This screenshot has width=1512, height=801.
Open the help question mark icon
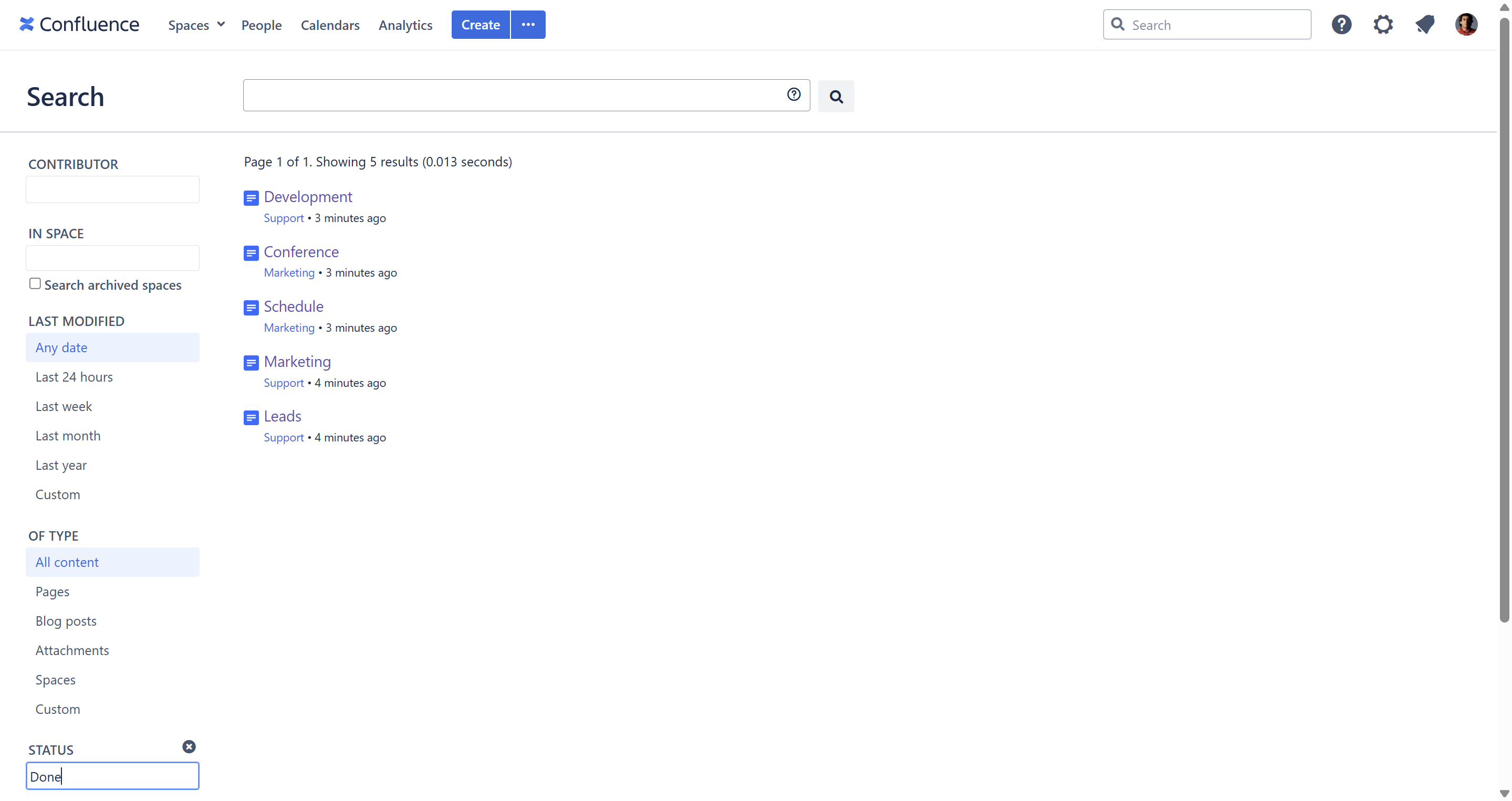(x=1341, y=25)
